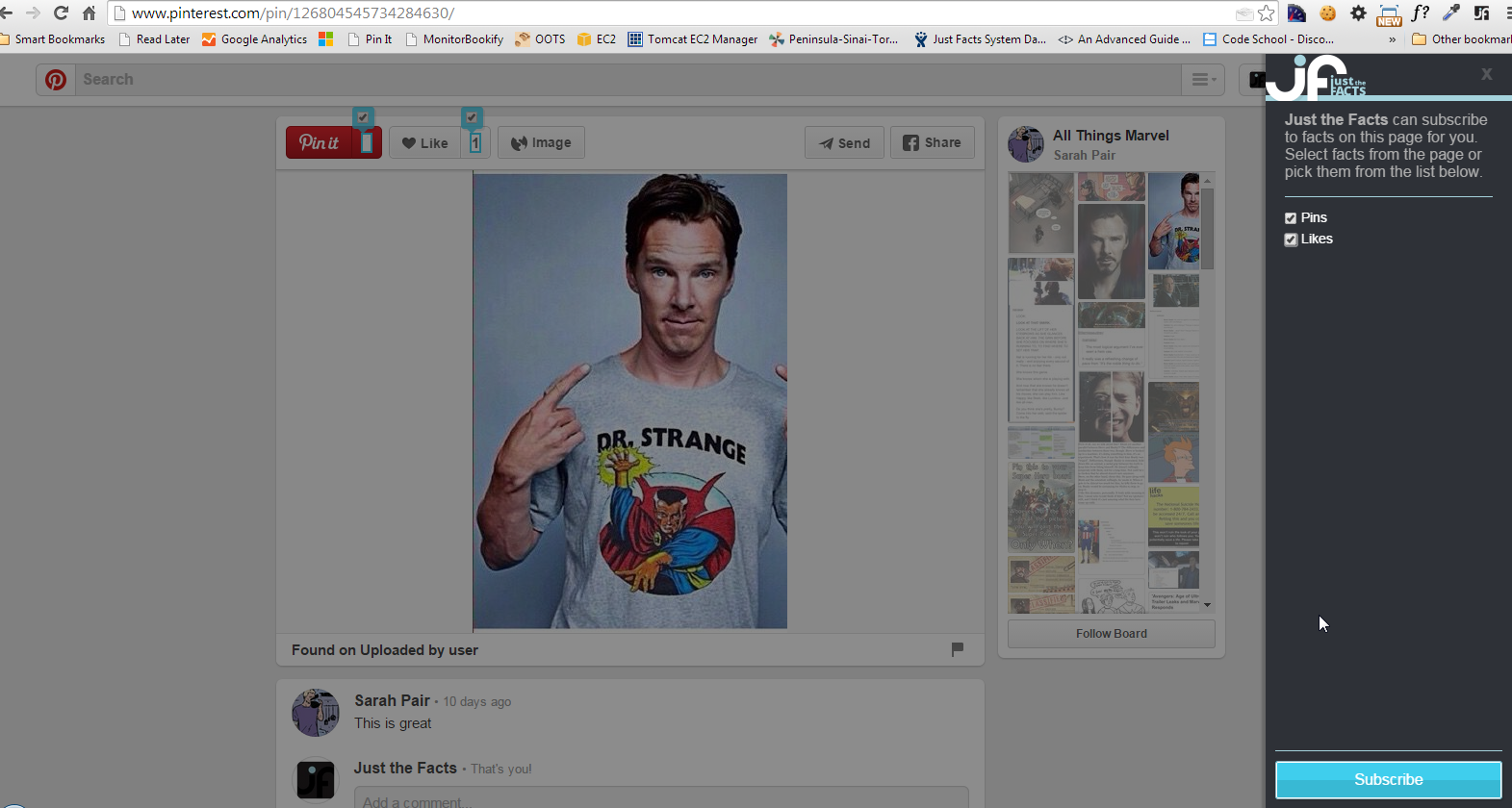Uncheck the Likes checkbox
The width and height of the screenshot is (1512, 808).
tap(1291, 240)
